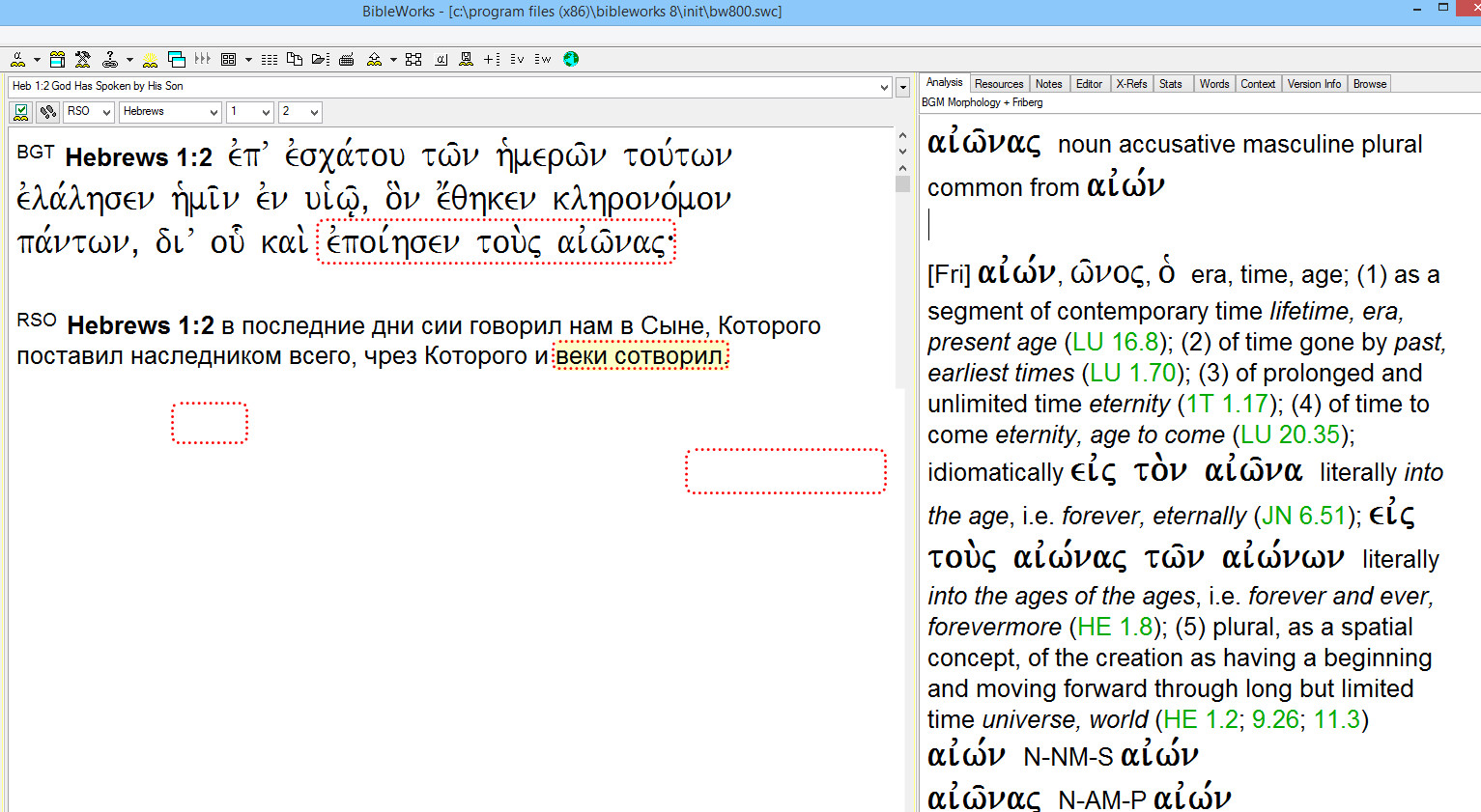Viewport: 1481px width, 812px height.
Task: Click the computer monitor icon in the toolbar
Action: [x=466, y=59]
